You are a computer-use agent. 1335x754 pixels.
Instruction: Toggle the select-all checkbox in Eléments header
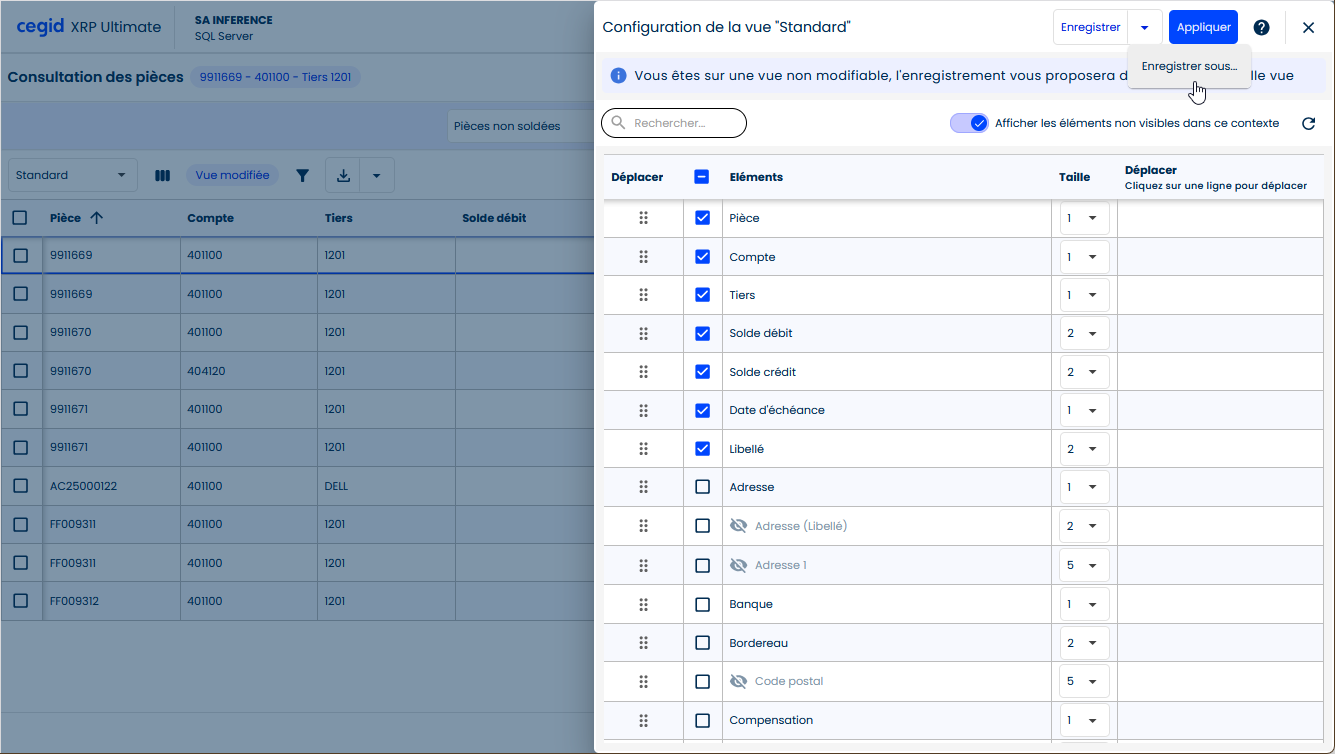[702, 177]
